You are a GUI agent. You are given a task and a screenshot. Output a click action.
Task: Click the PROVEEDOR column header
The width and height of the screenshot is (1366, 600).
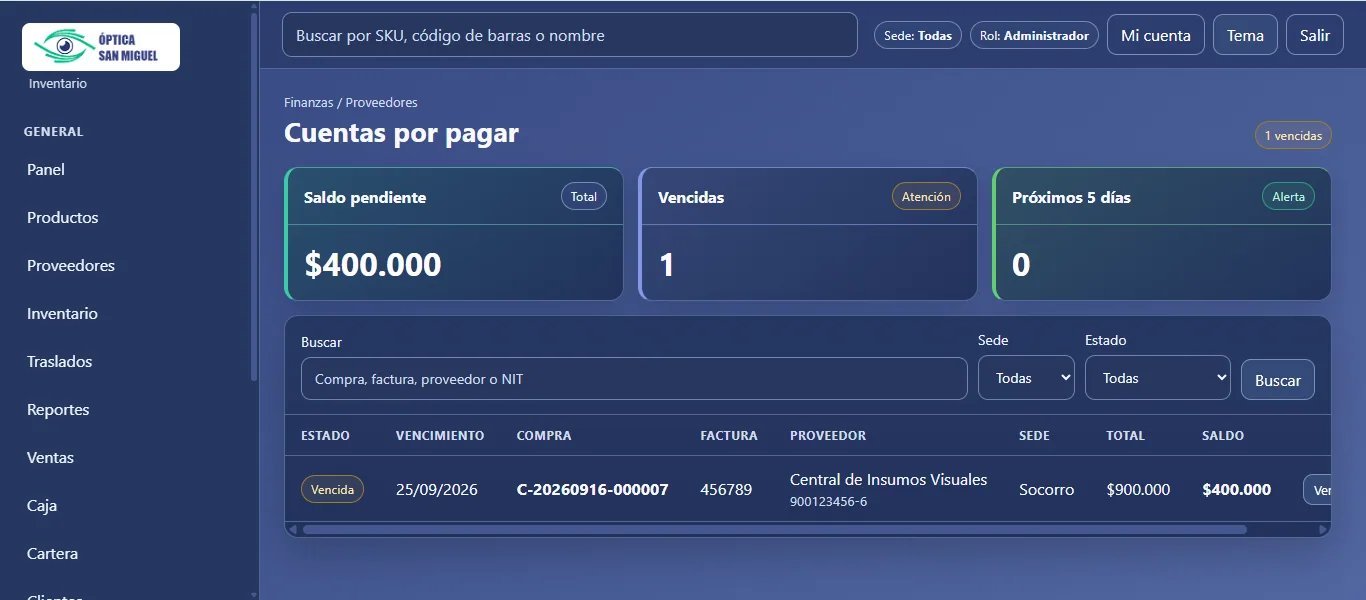click(828, 436)
